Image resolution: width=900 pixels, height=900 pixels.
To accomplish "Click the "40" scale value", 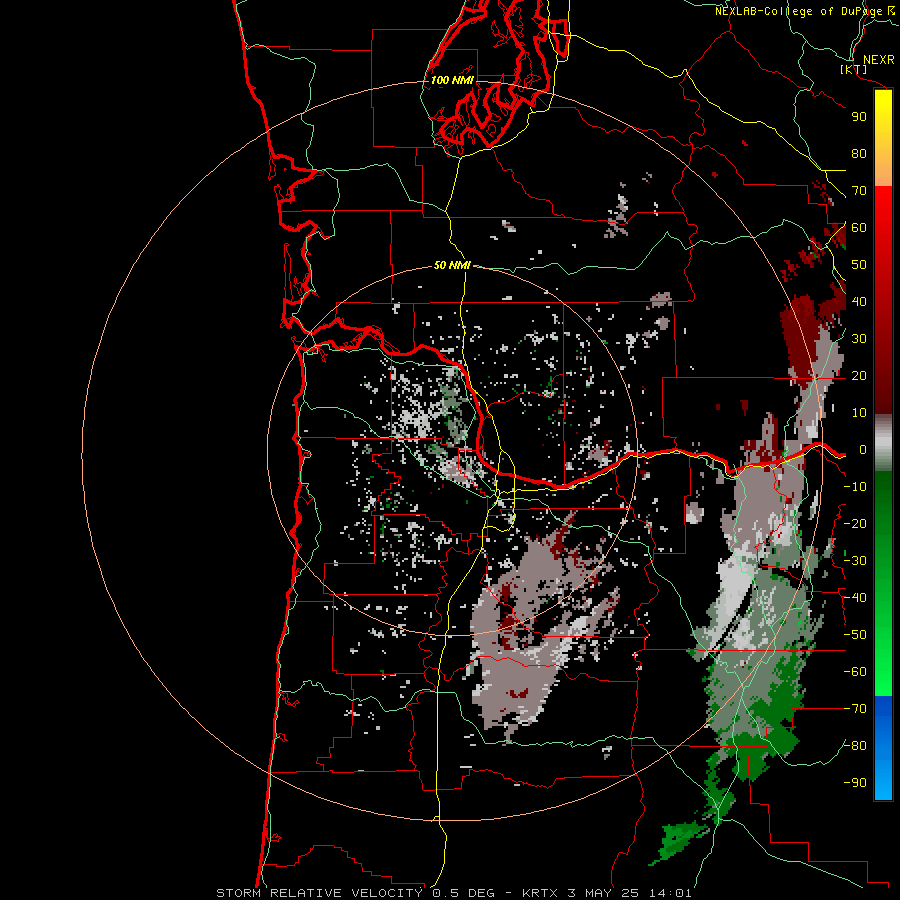I will [859, 302].
